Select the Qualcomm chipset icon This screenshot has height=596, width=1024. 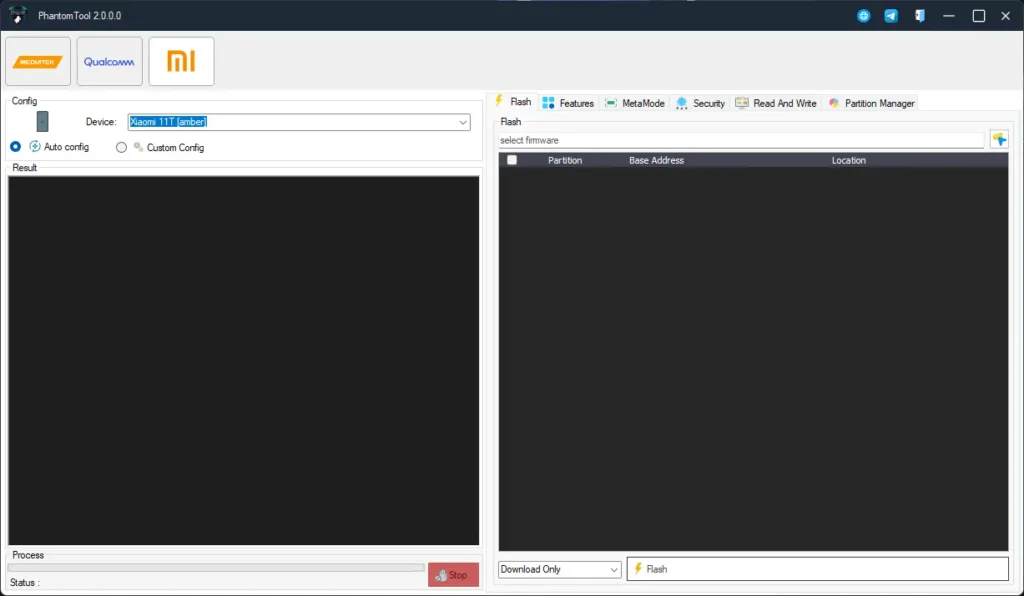point(109,62)
